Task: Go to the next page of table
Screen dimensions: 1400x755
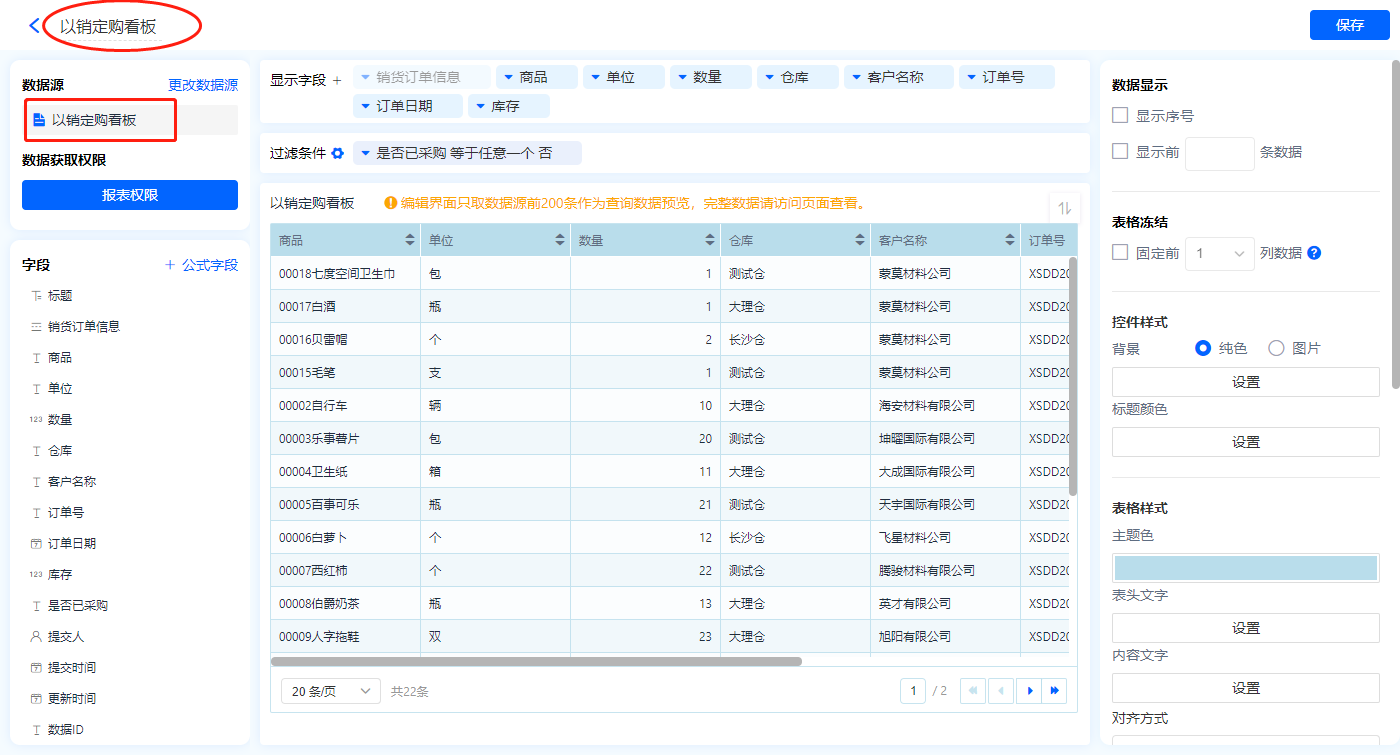Action: (1028, 691)
